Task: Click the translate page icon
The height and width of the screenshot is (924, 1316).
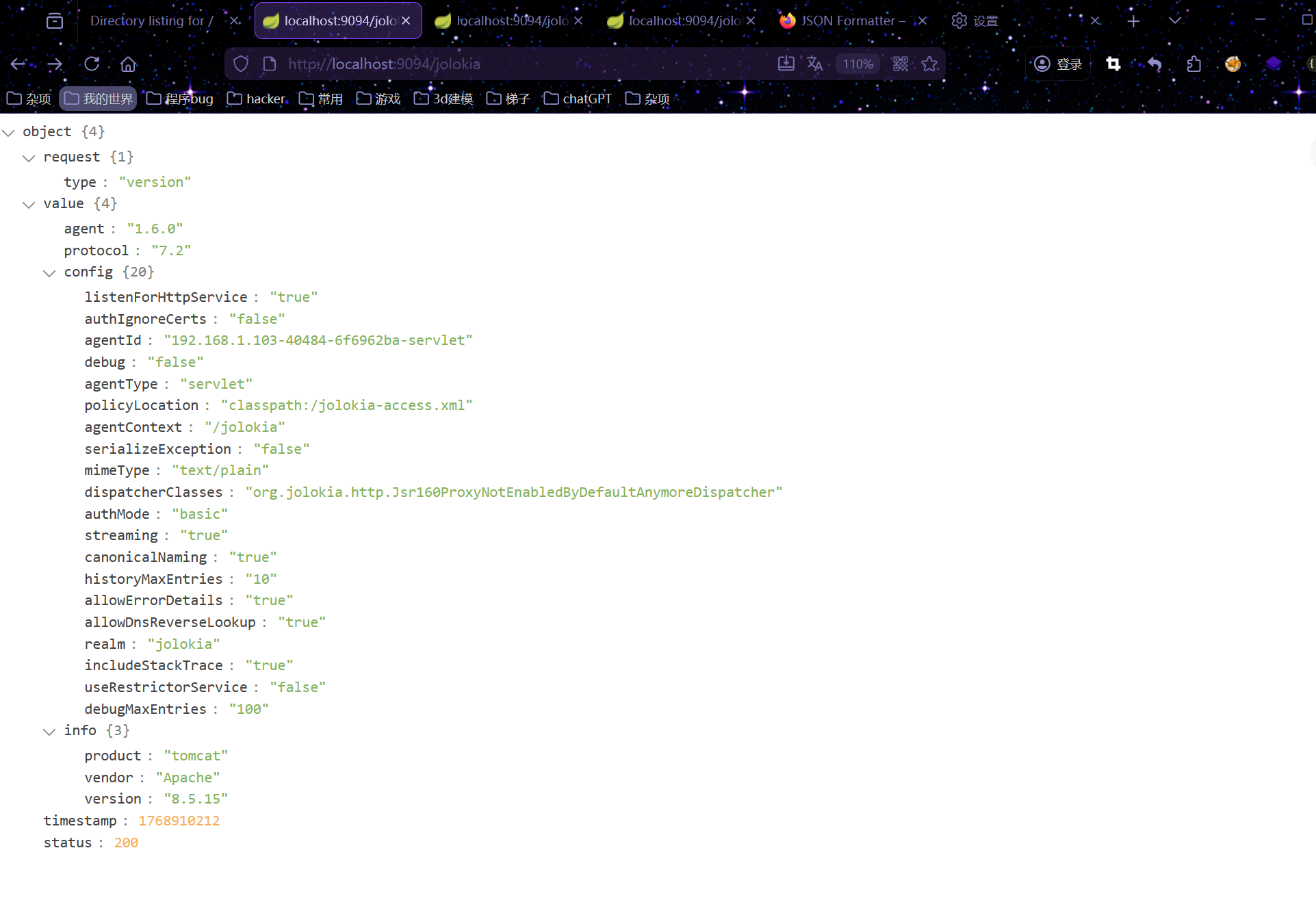Action: [814, 64]
